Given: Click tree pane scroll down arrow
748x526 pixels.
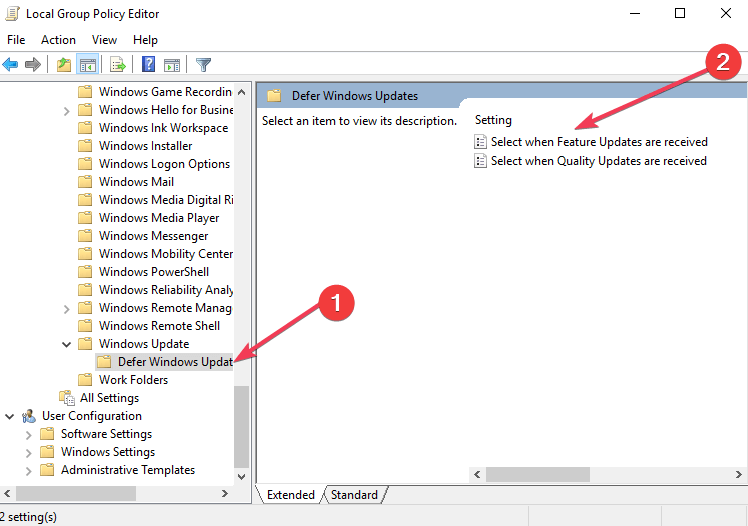Looking at the screenshot, I should pyautogui.click(x=241, y=476).
